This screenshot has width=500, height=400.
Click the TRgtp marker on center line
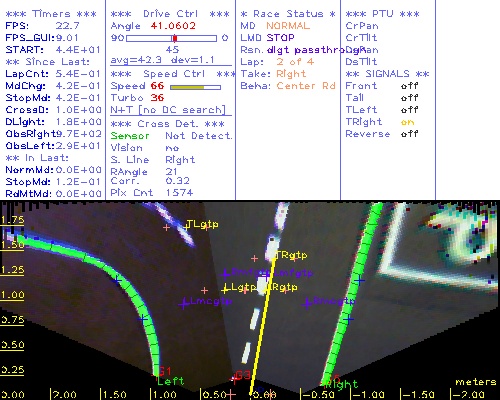(291, 255)
